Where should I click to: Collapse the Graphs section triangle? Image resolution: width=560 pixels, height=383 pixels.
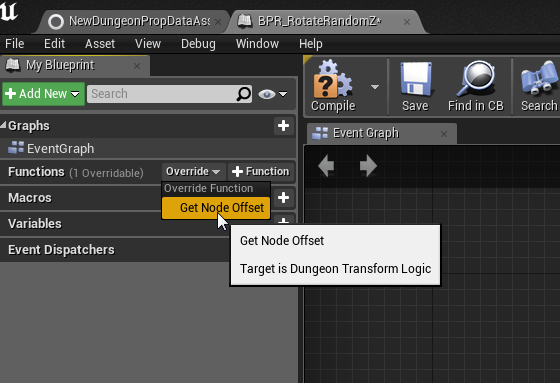pos(3,125)
